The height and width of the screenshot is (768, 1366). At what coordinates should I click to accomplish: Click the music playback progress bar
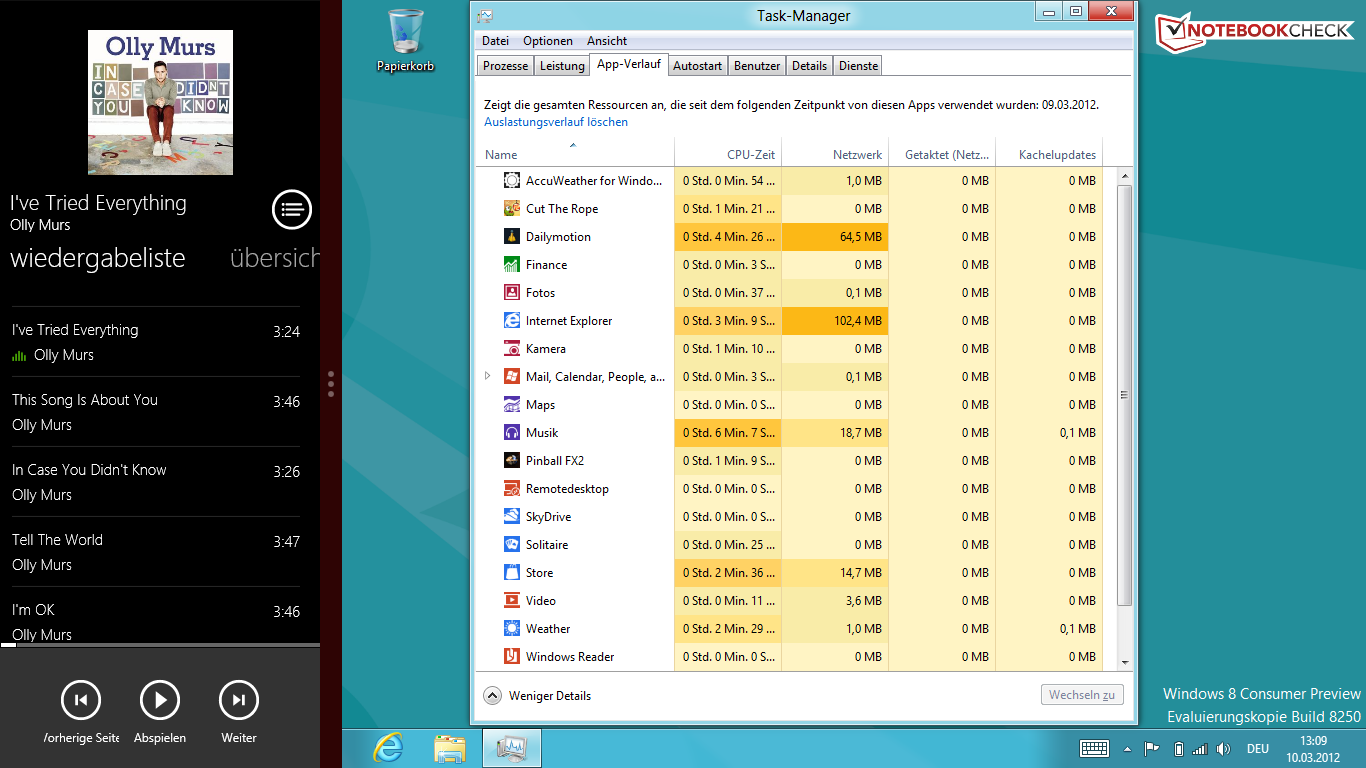point(160,645)
